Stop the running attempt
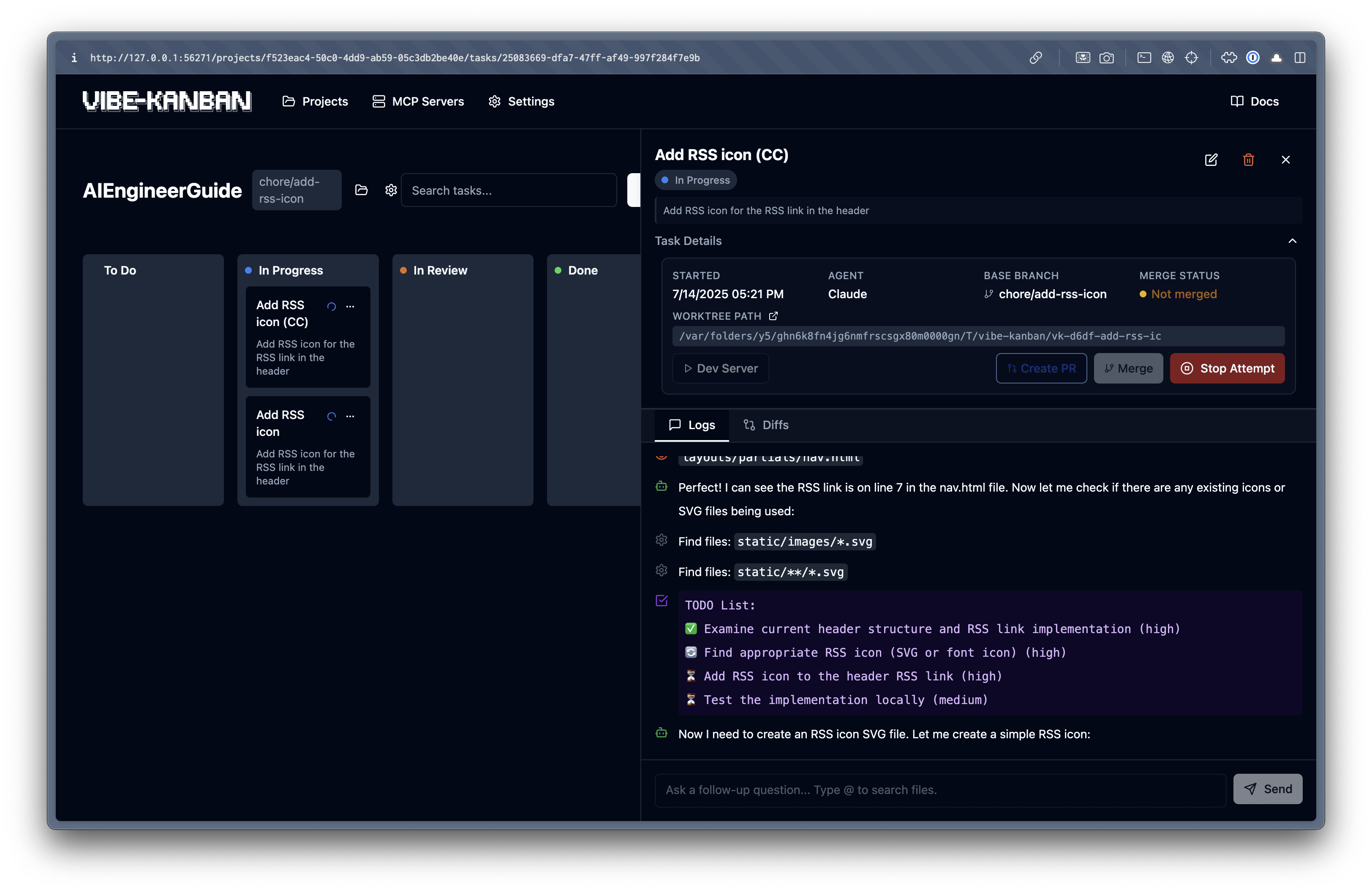The height and width of the screenshot is (892, 1372). coord(1227,368)
